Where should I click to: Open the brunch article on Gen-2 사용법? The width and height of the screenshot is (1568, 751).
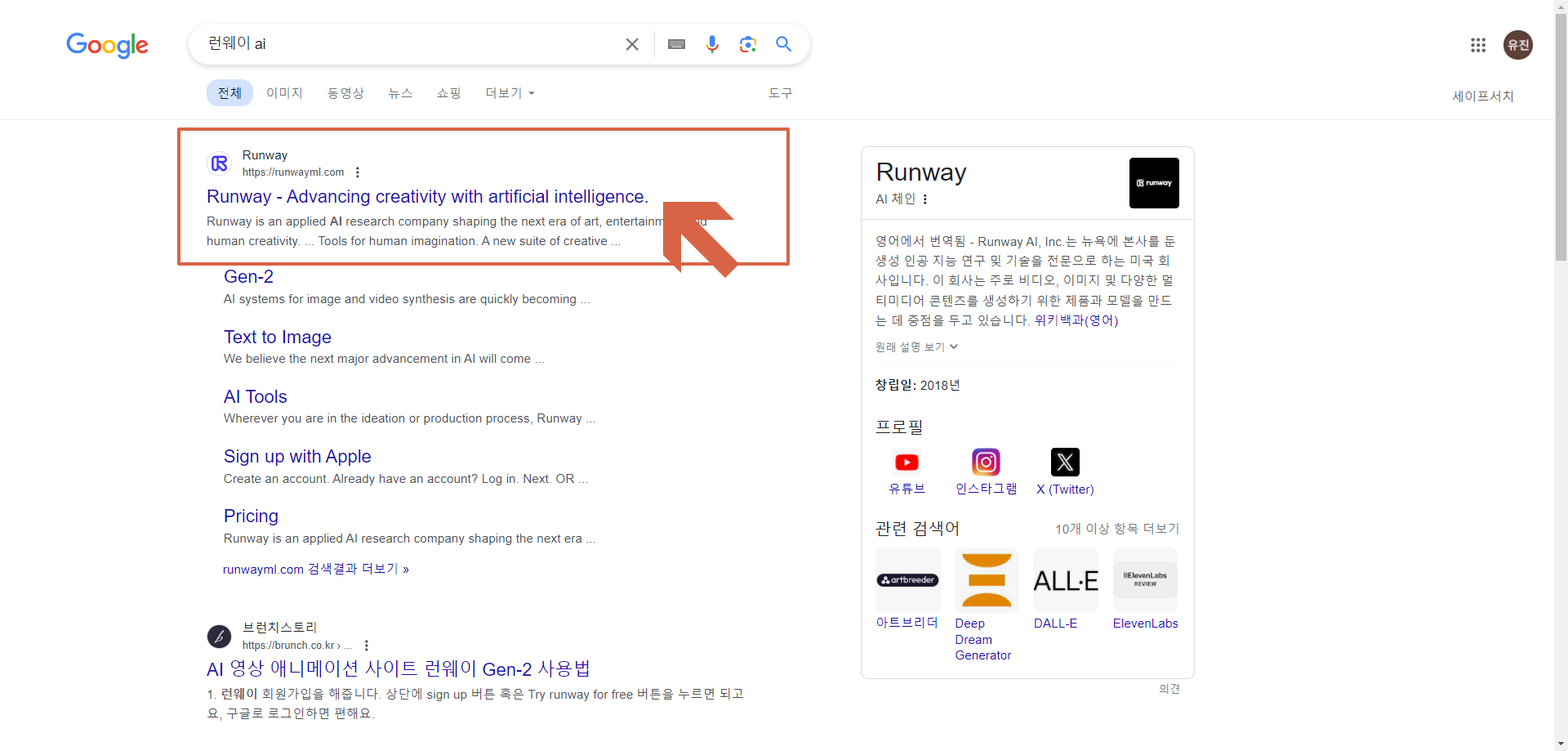(399, 669)
